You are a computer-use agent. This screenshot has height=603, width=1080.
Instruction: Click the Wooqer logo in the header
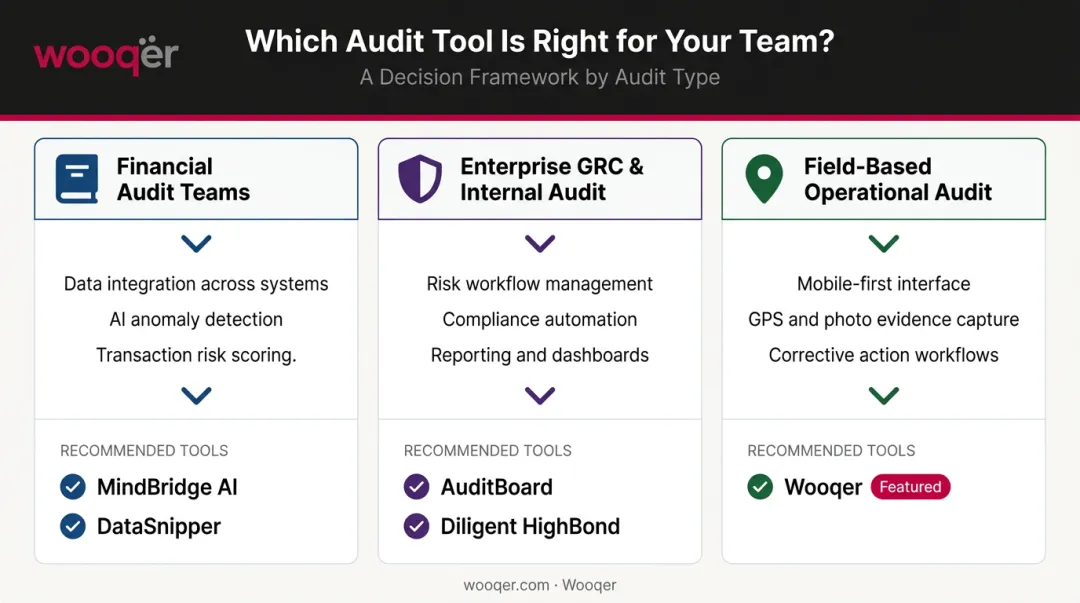(106, 55)
